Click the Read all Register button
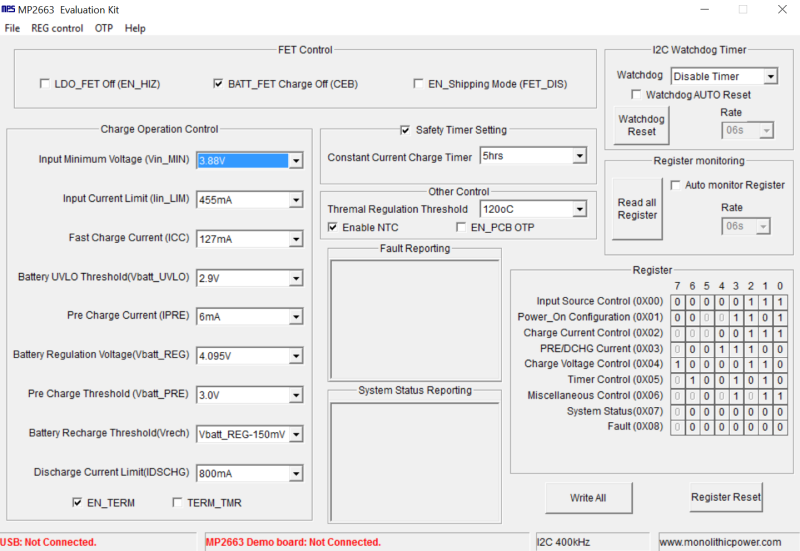 [637, 209]
